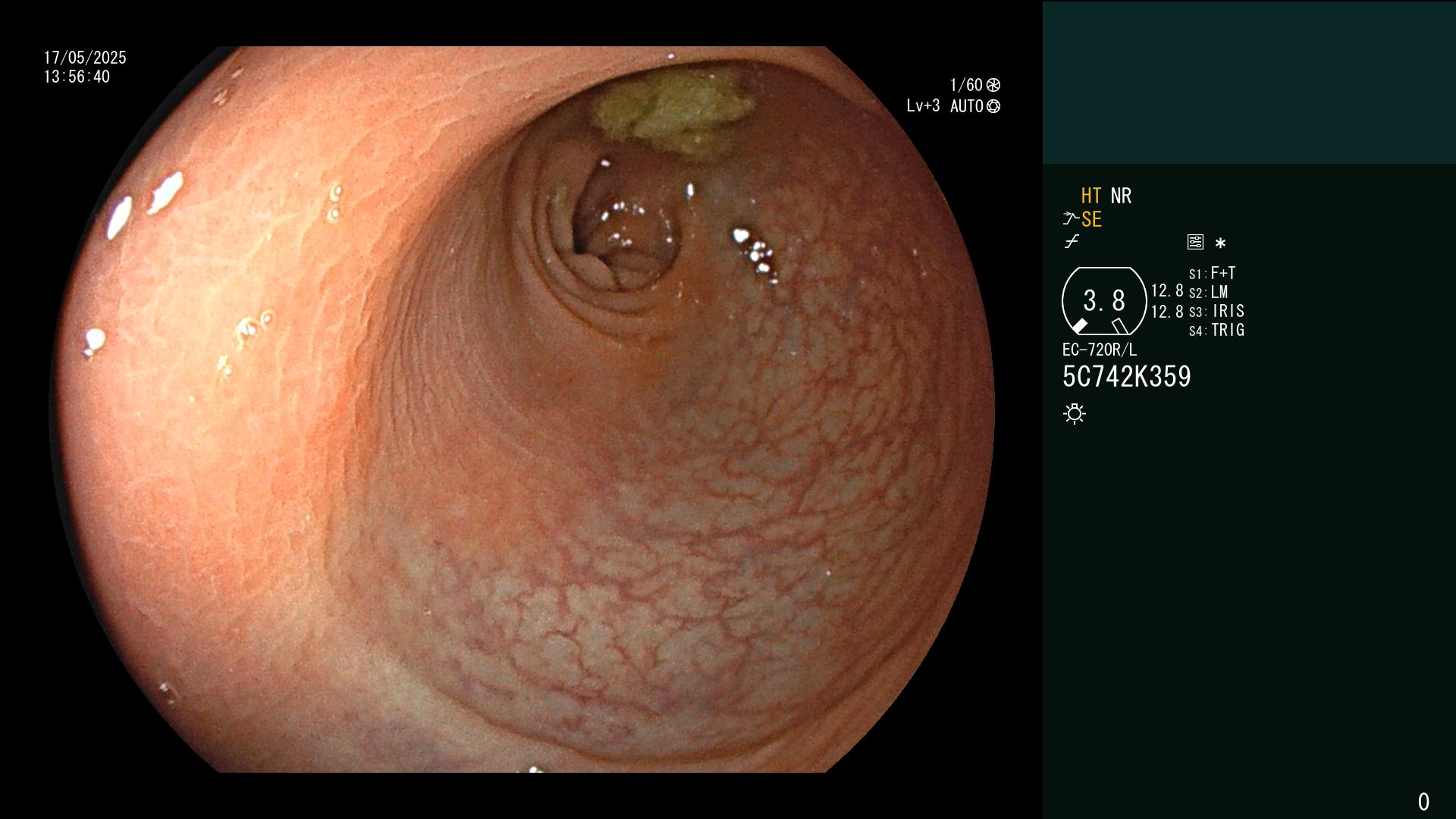Screen dimensions: 1456x819
Task: Click the lower 12.8 diameter value
Action: coord(1167,312)
